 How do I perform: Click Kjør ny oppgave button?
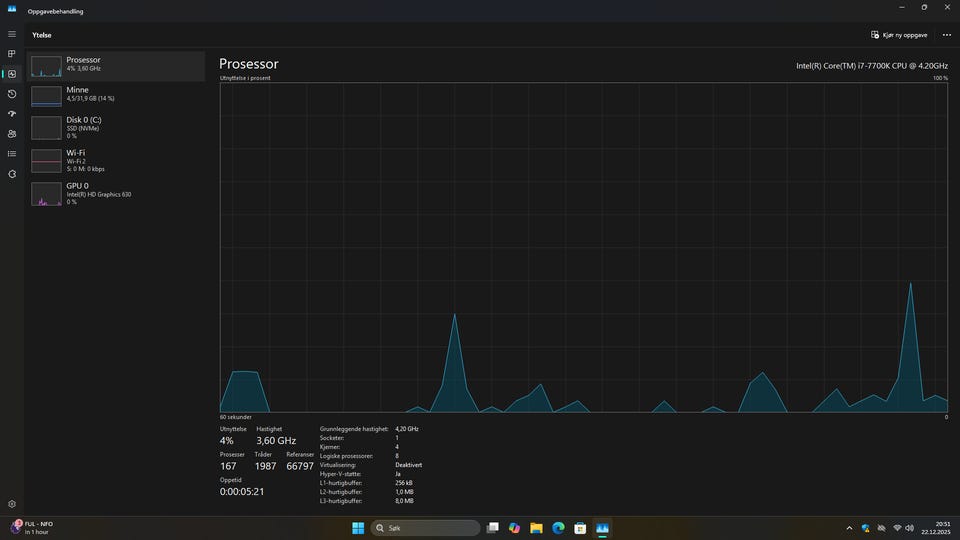pos(900,35)
